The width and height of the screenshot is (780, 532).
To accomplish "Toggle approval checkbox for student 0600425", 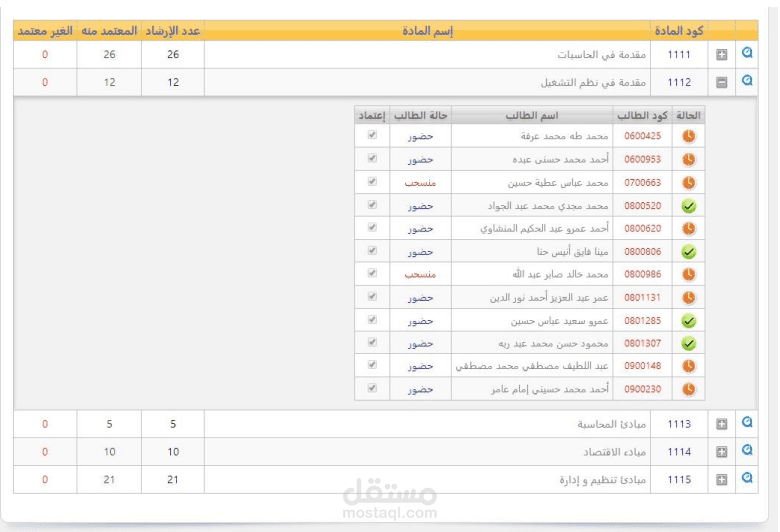I will pos(372,134).
